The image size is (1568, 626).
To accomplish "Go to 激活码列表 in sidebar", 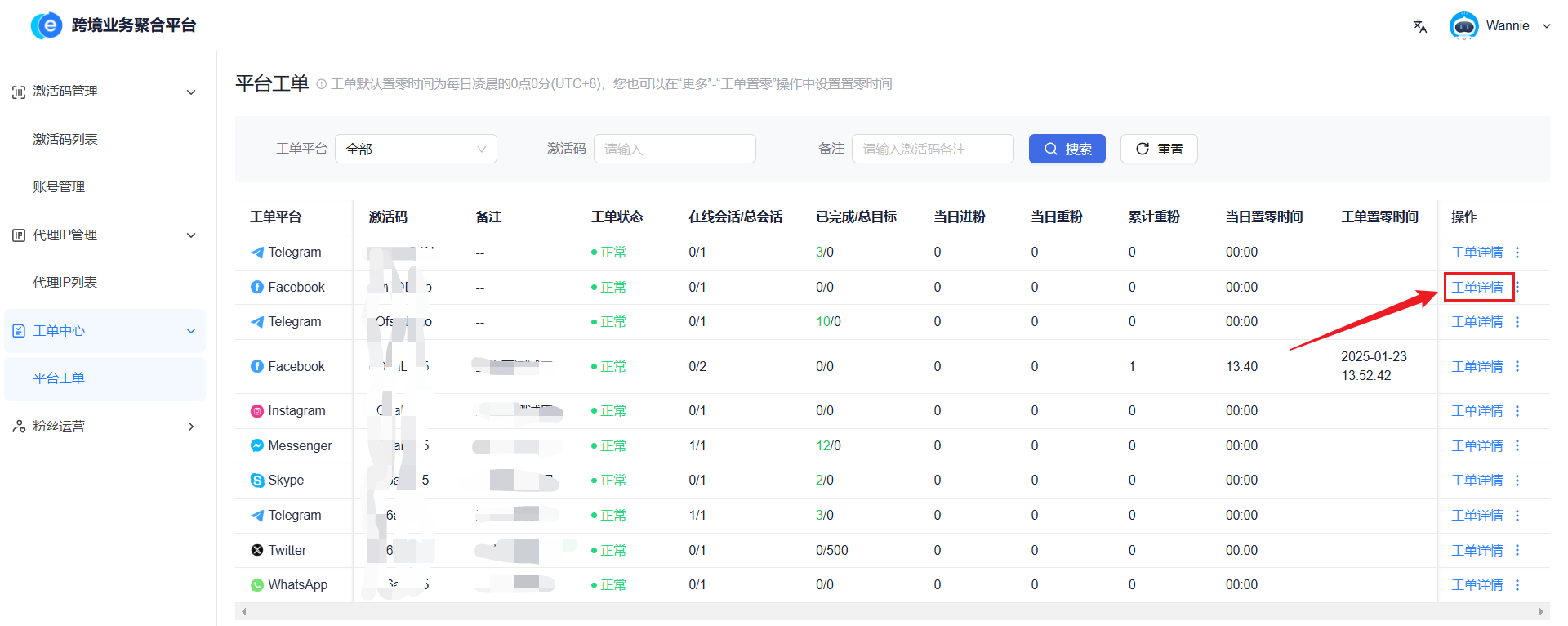I will coord(65,140).
